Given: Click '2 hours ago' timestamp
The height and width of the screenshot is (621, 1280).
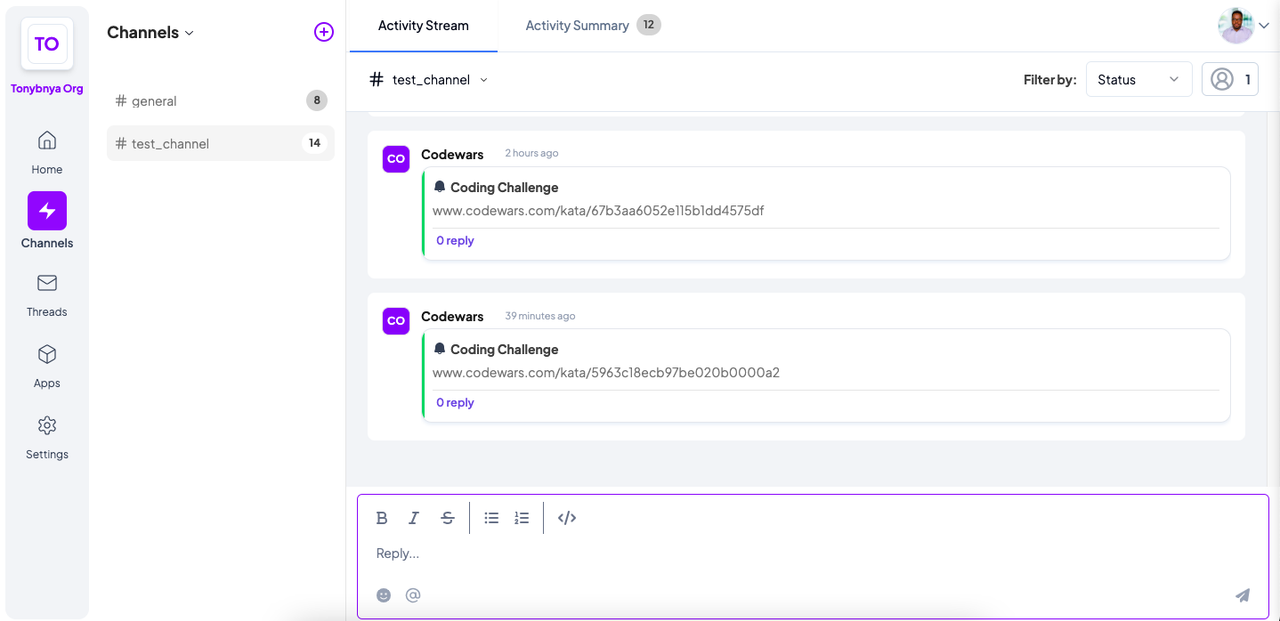Looking at the screenshot, I should [532, 154].
